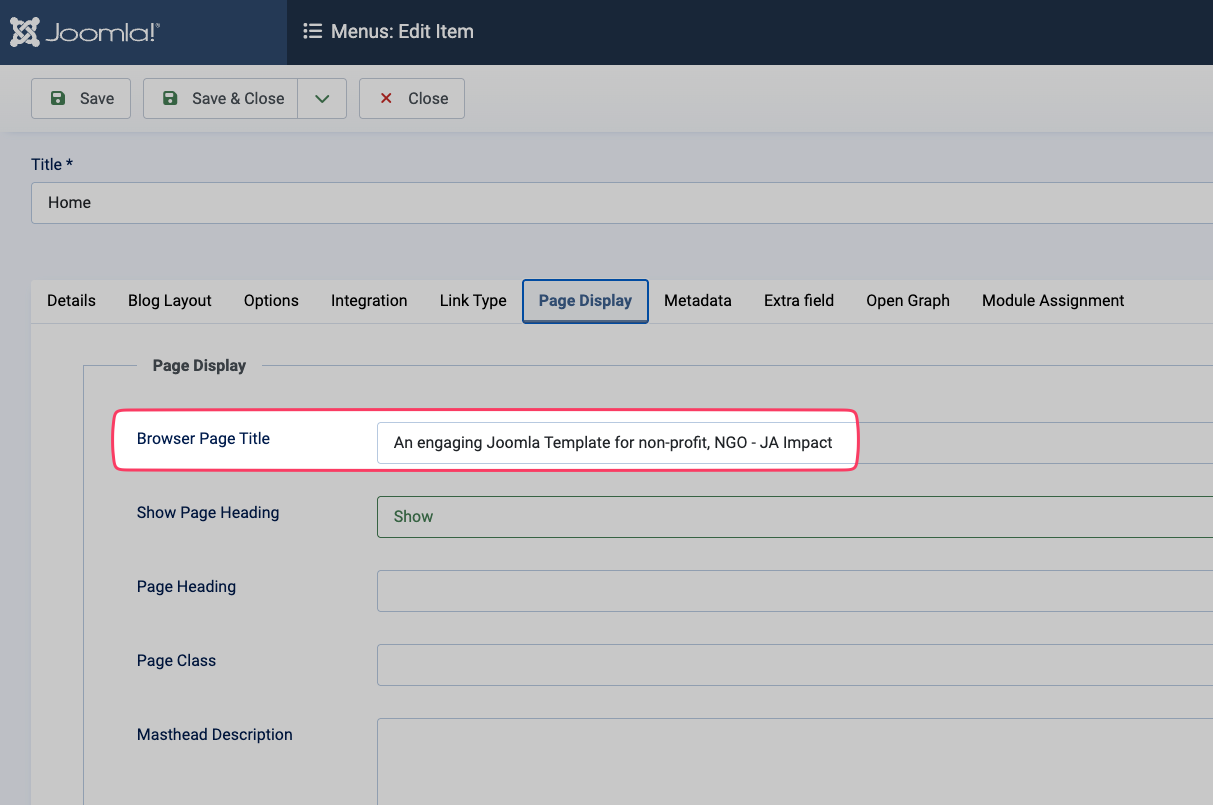1213x805 pixels.
Task: Open the Module Assignment tab
Action: point(1053,301)
